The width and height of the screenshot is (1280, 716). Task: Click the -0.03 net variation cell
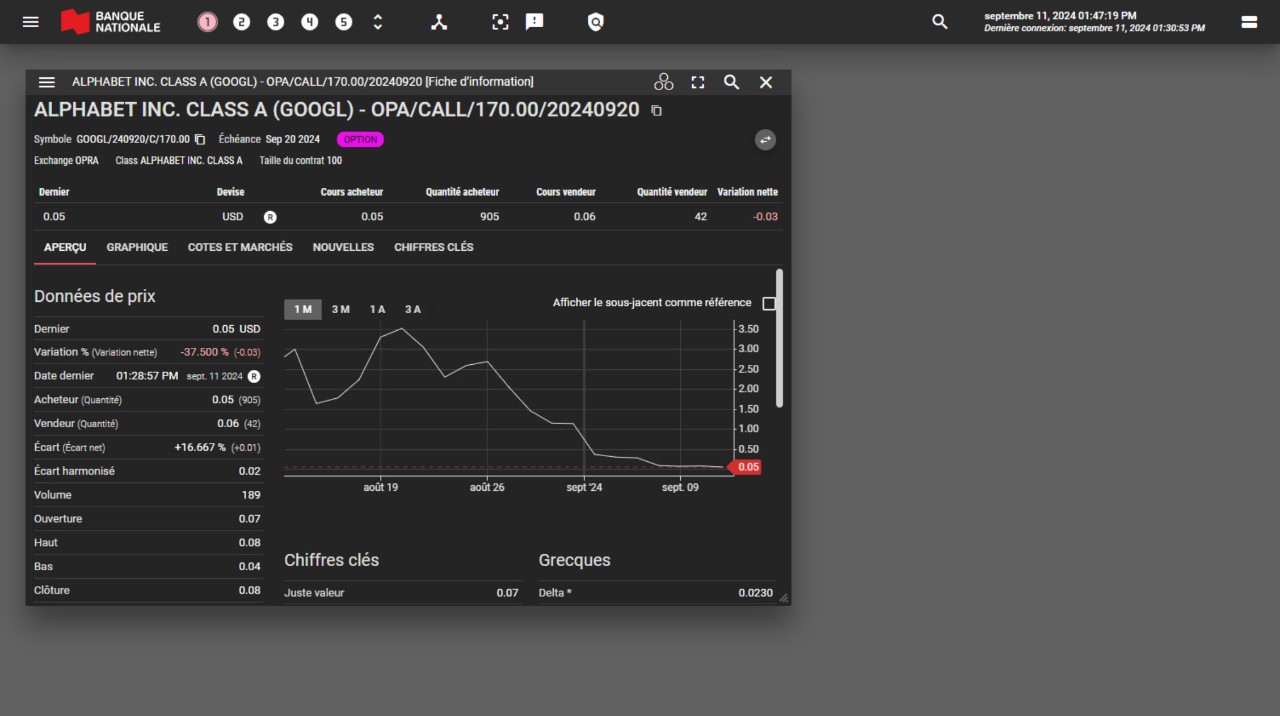click(766, 217)
